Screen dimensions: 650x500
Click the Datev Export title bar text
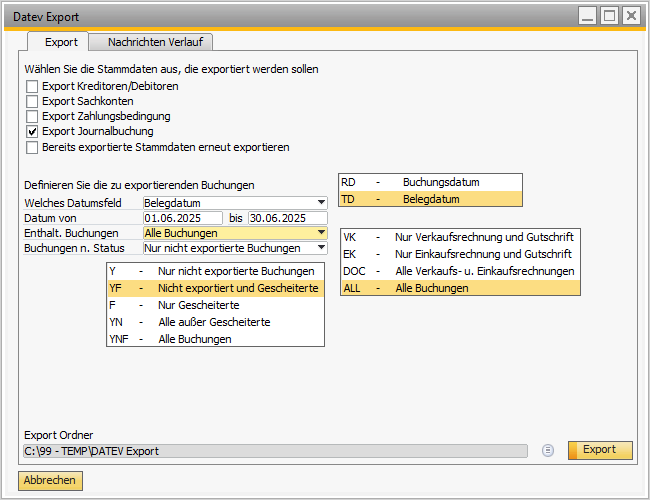(x=46, y=17)
